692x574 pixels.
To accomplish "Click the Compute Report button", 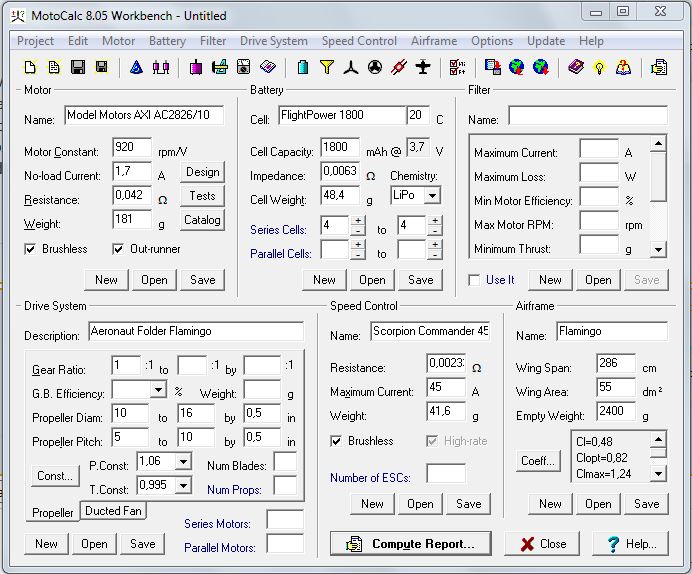I will (417, 544).
